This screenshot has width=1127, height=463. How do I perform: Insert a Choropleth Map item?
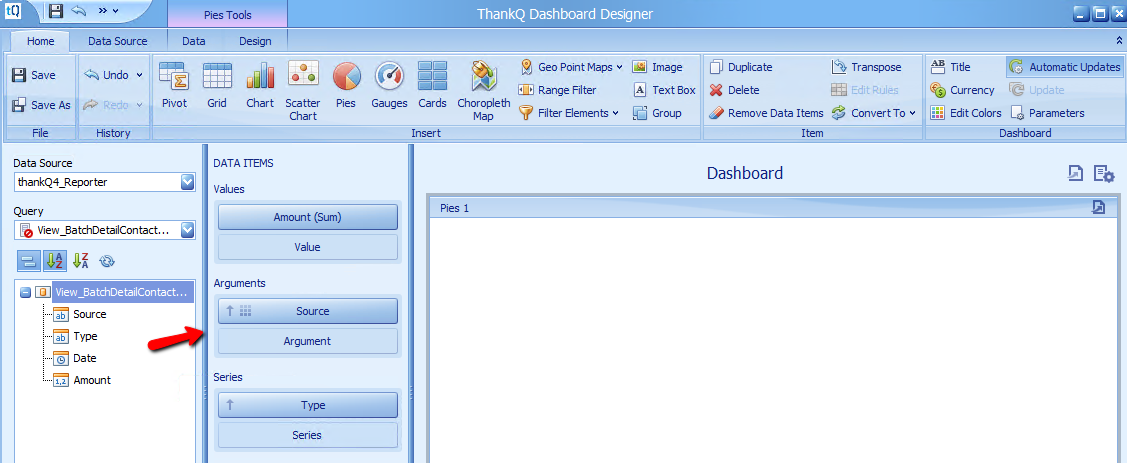[484, 91]
